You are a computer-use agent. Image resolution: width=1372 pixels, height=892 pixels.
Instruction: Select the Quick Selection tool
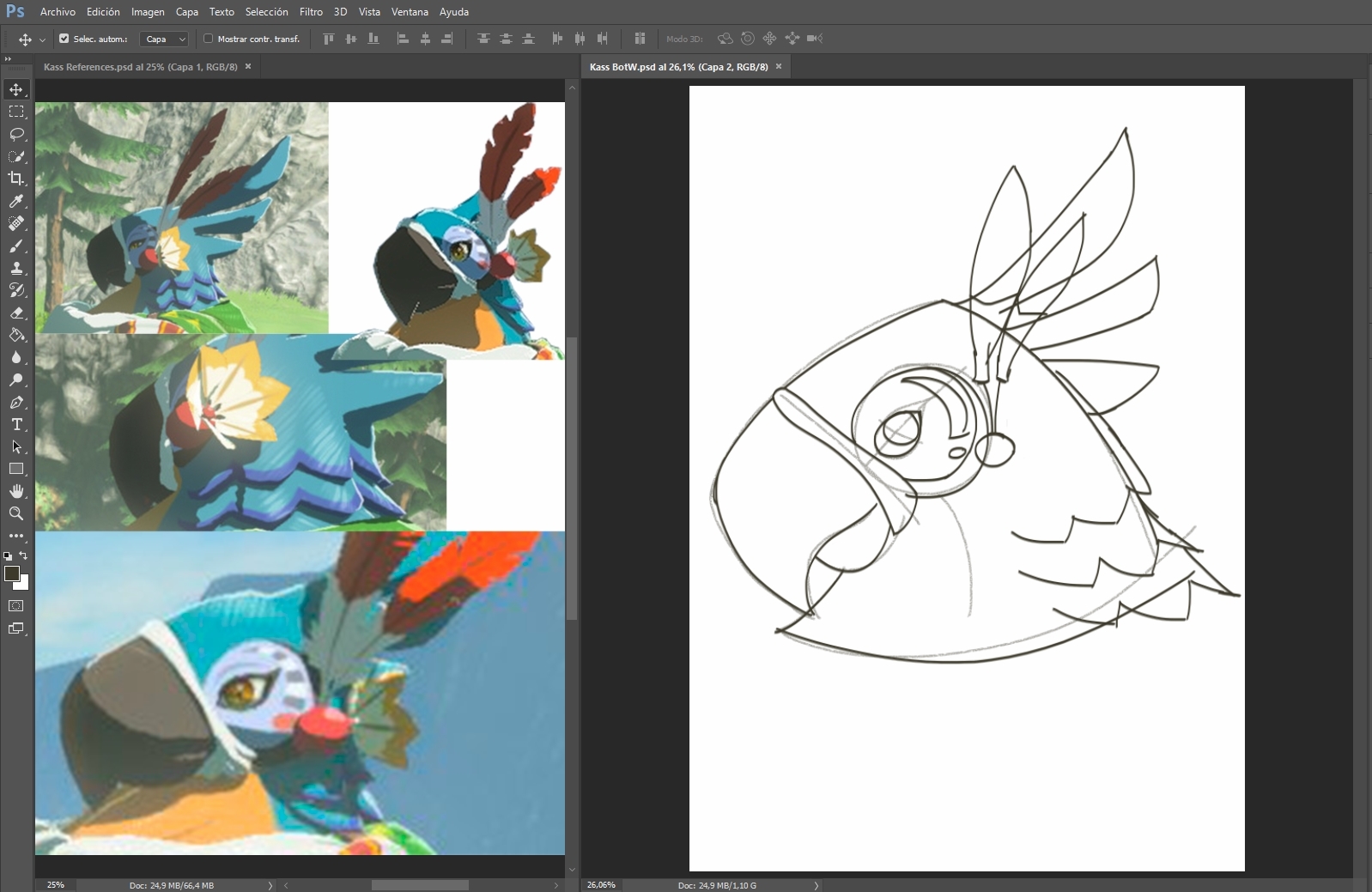16,156
